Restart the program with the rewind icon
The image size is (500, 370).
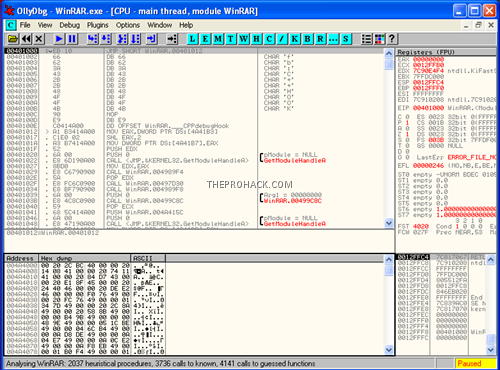pyautogui.click(x=26, y=39)
